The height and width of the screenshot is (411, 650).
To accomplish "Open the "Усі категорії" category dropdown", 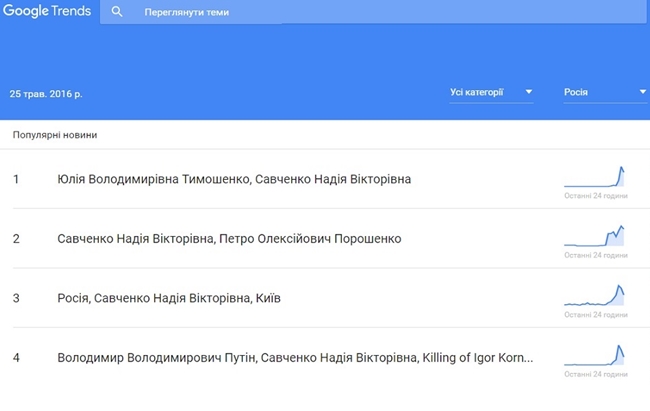I will (490, 92).
